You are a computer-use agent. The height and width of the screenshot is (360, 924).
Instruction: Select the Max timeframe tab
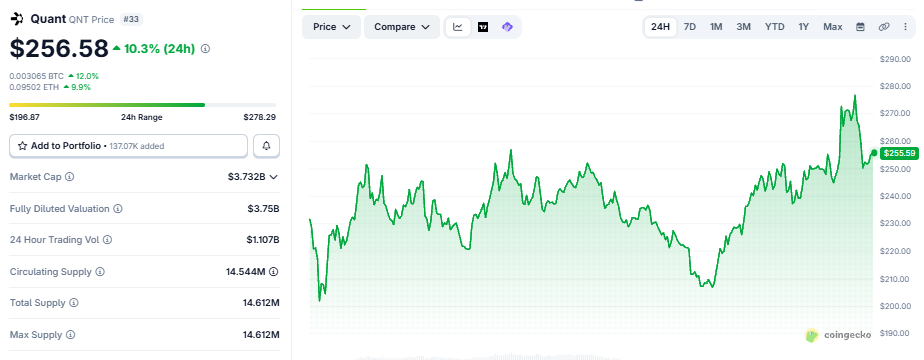tap(833, 27)
